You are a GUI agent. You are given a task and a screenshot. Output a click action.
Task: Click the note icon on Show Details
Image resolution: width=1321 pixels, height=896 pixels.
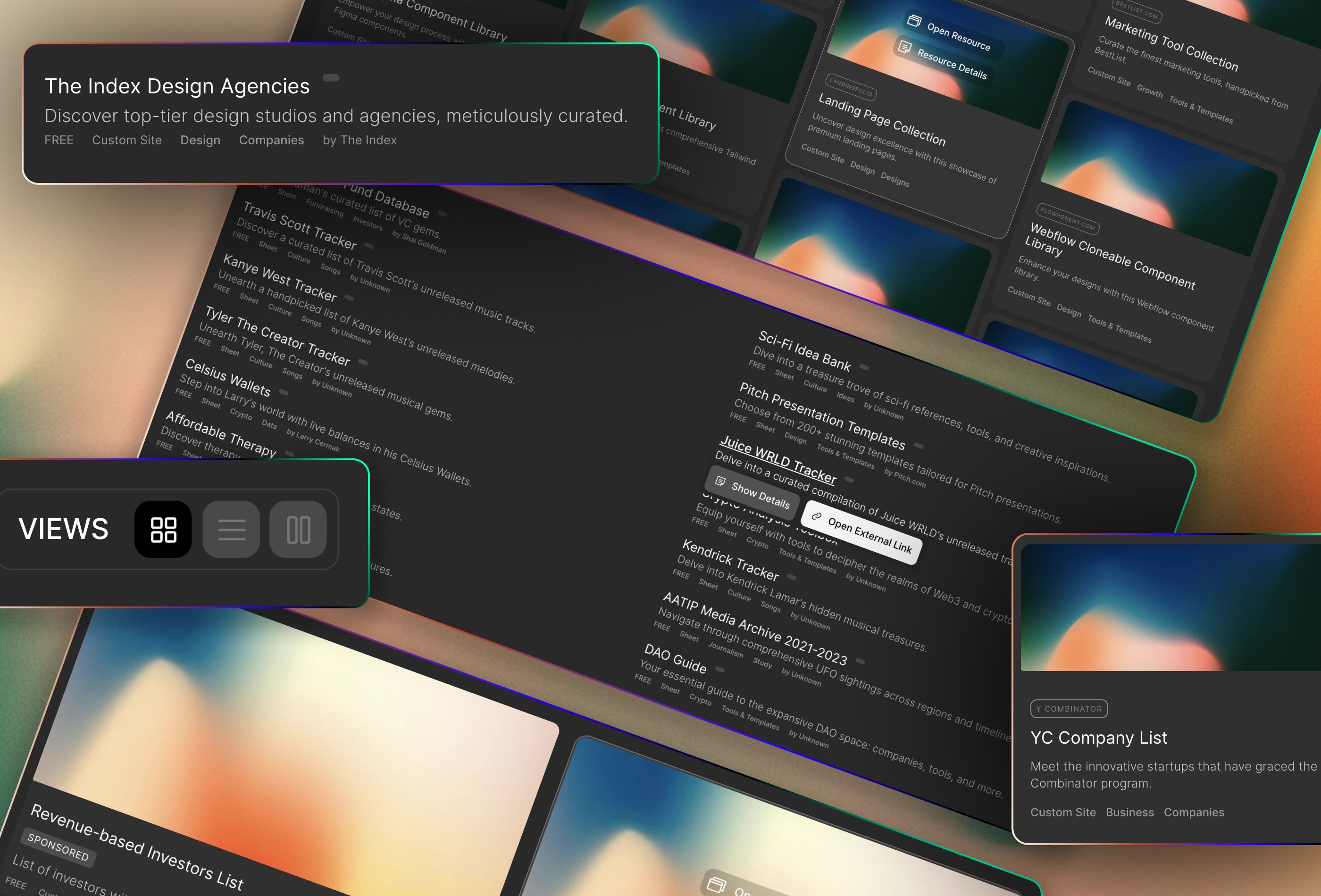click(x=720, y=481)
